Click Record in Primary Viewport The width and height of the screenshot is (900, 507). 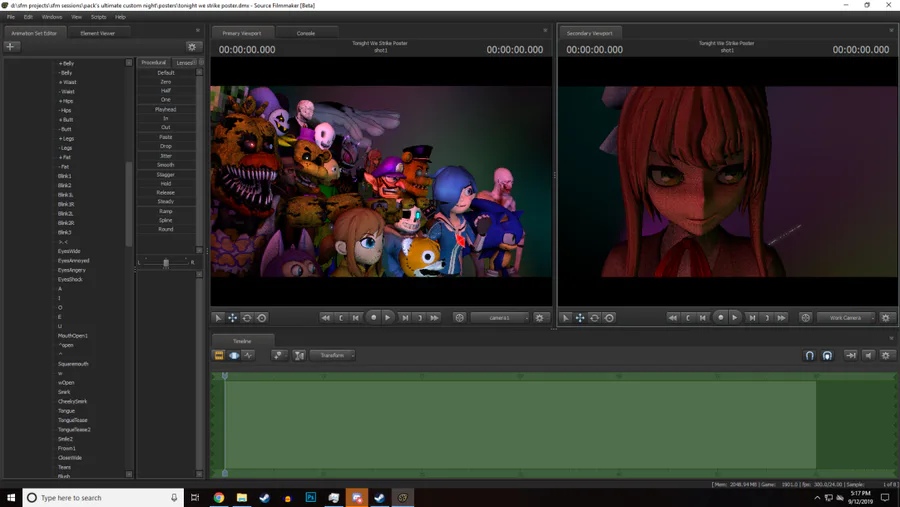(373, 318)
